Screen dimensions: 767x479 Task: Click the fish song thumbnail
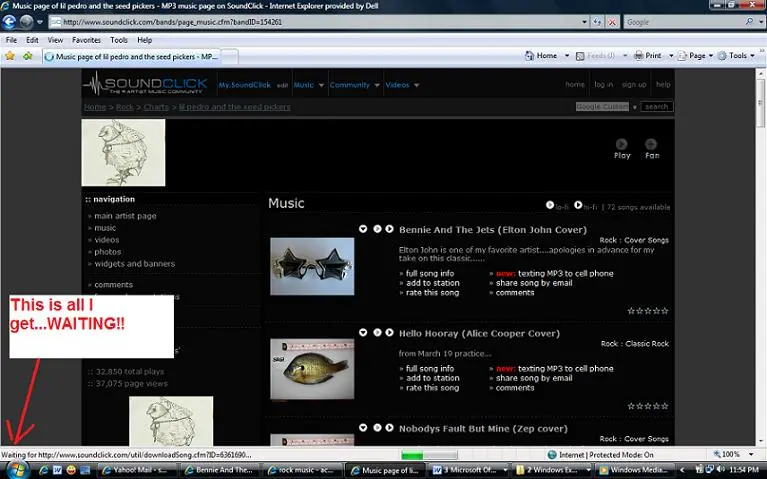point(312,369)
